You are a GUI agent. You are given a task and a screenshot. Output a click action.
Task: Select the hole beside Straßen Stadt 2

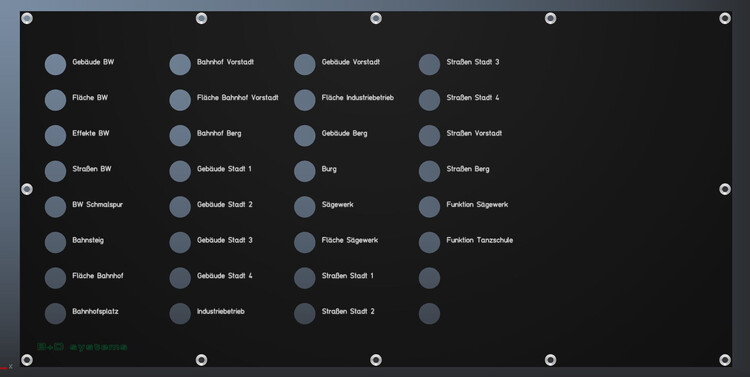point(305,314)
